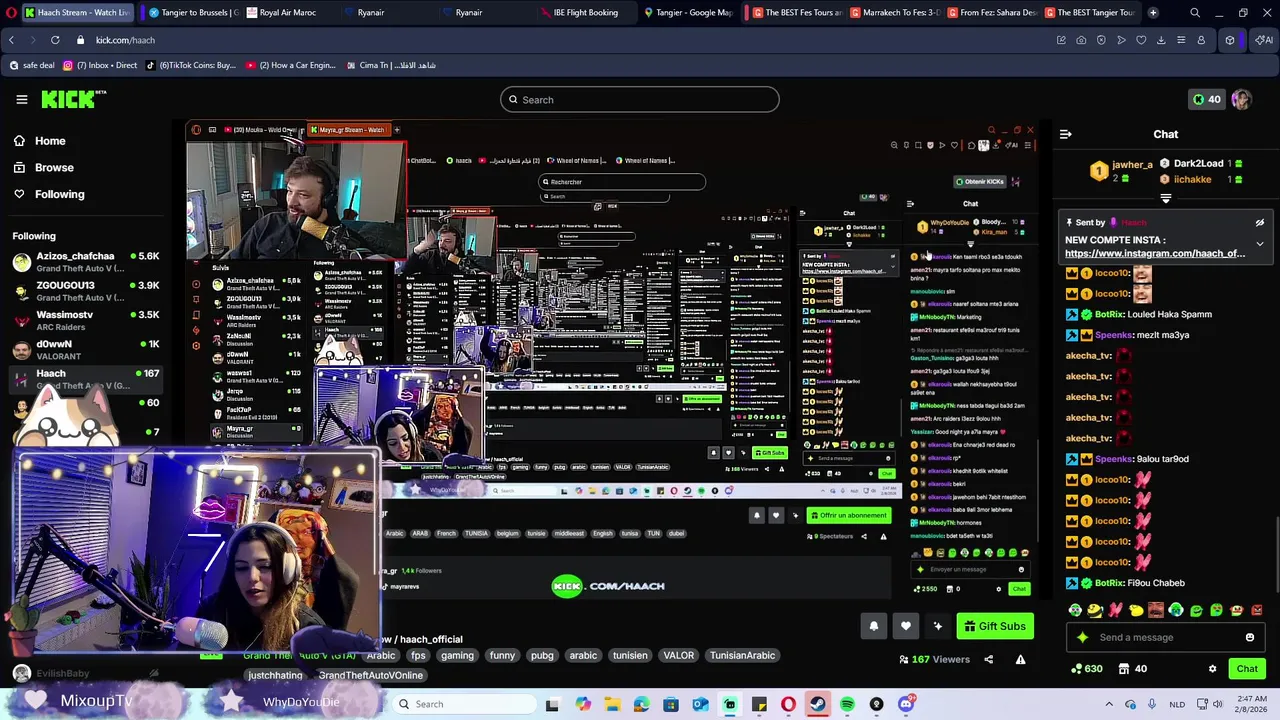Go back in browser
The width and height of the screenshot is (1280, 720).
pos(11,40)
